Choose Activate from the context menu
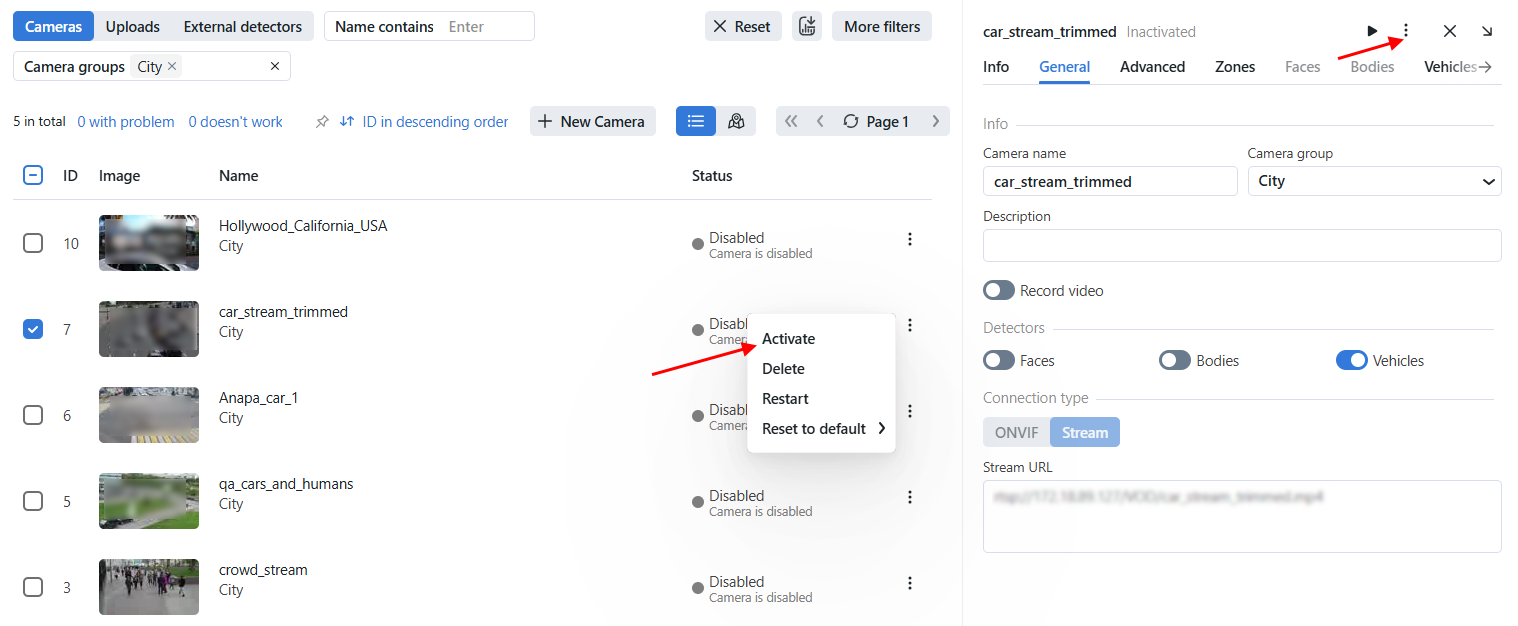Image resolution: width=1518 pixels, height=626 pixels. 788,339
